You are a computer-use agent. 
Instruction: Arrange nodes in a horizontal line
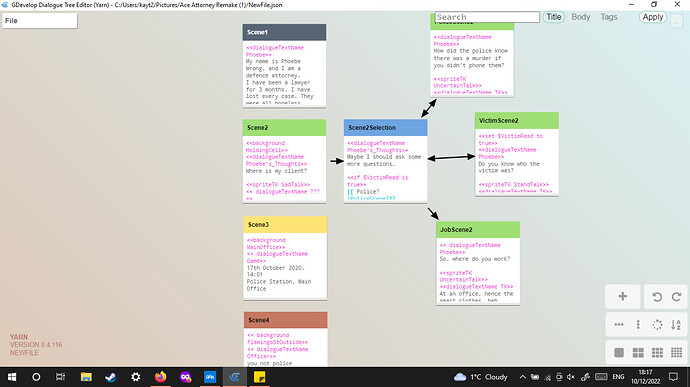pos(619,325)
